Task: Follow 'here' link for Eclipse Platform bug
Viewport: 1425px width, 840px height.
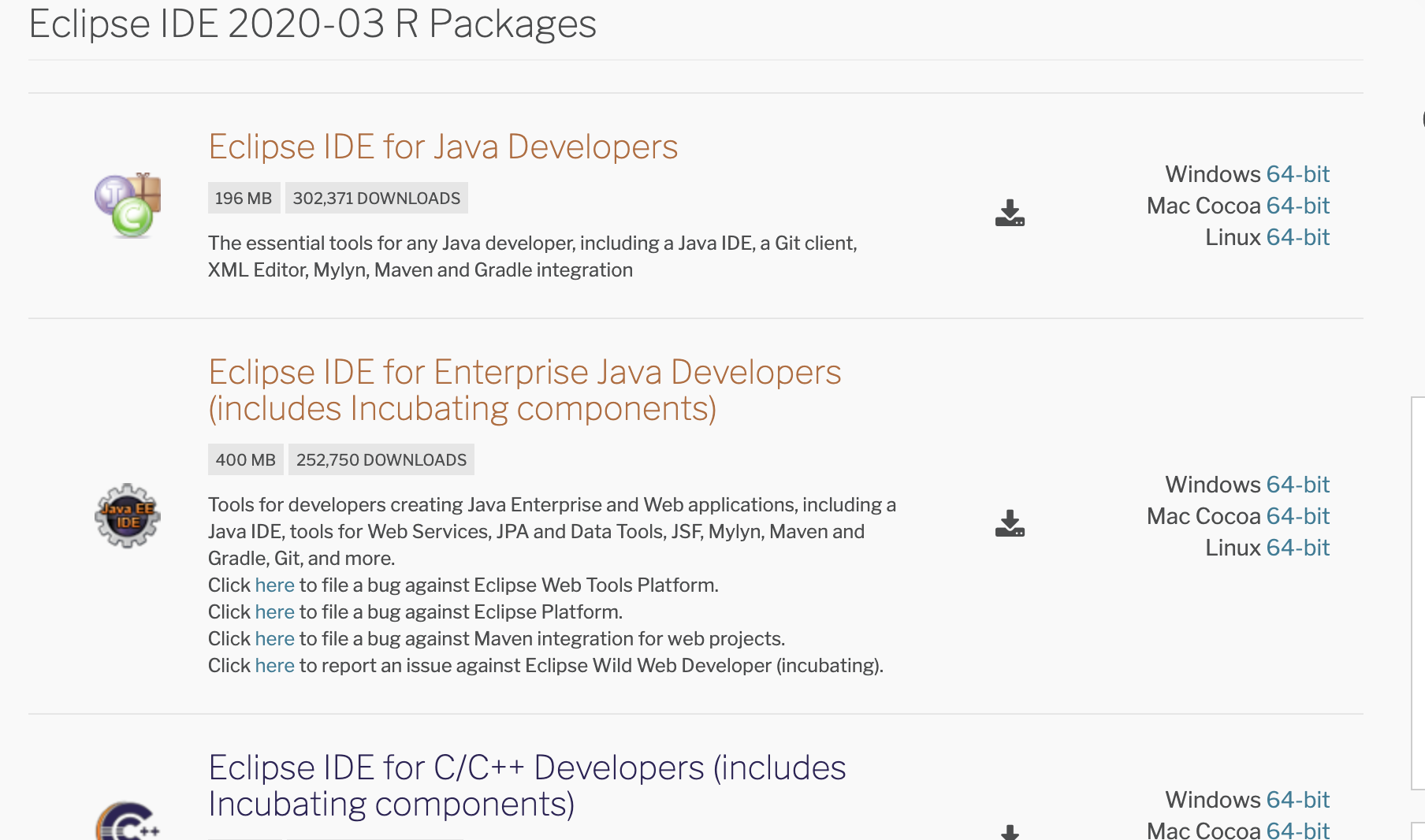Action: pos(274,612)
